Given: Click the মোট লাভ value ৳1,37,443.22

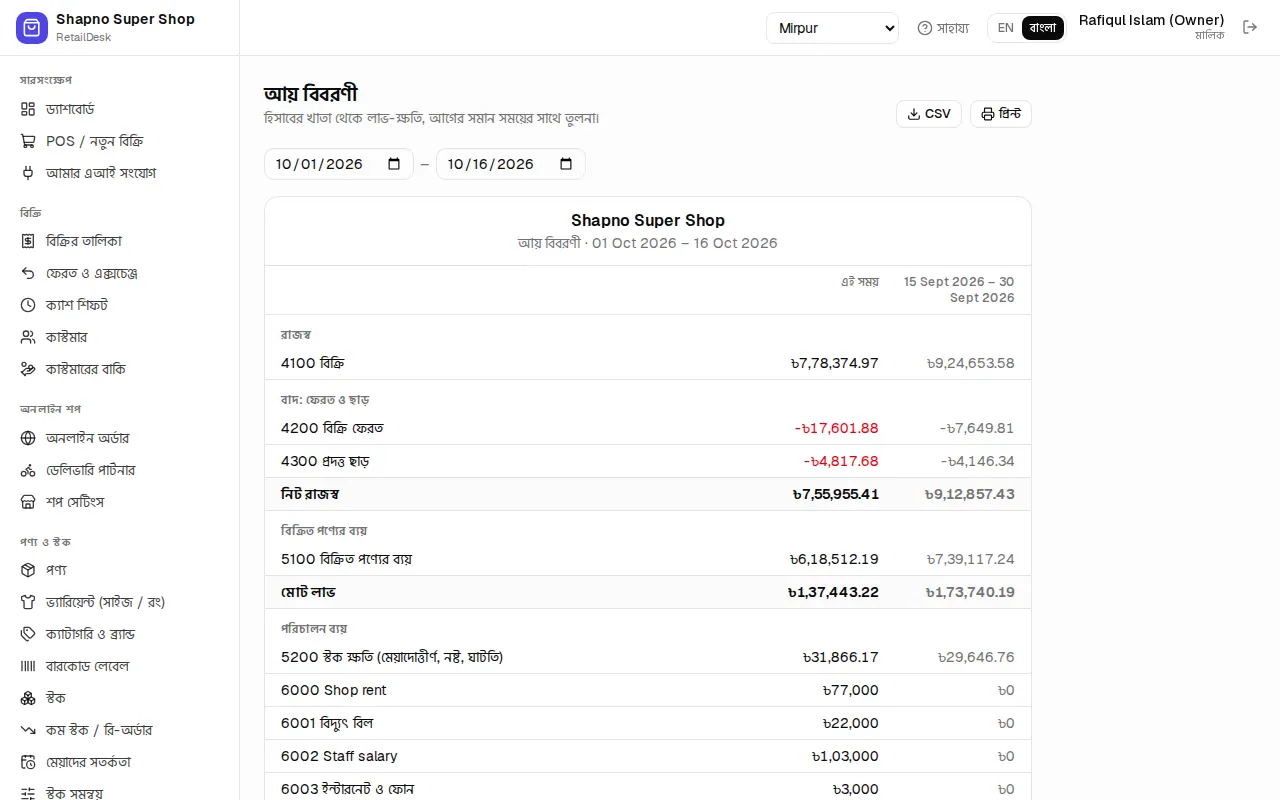Looking at the screenshot, I should point(833,592).
